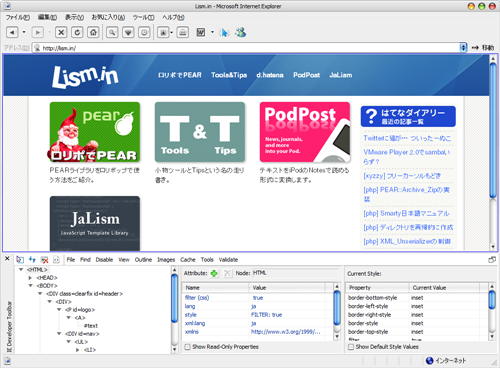Click the web page vertical scrollbar thumb
This screenshot has height=368, width=500.
click(x=493, y=130)
